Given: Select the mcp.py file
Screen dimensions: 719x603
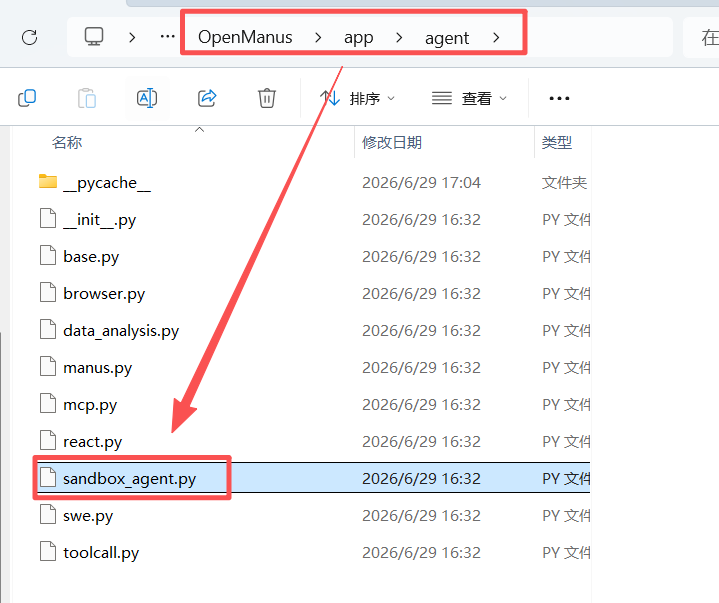Looking at the screenshot, I should pos(90,405).
